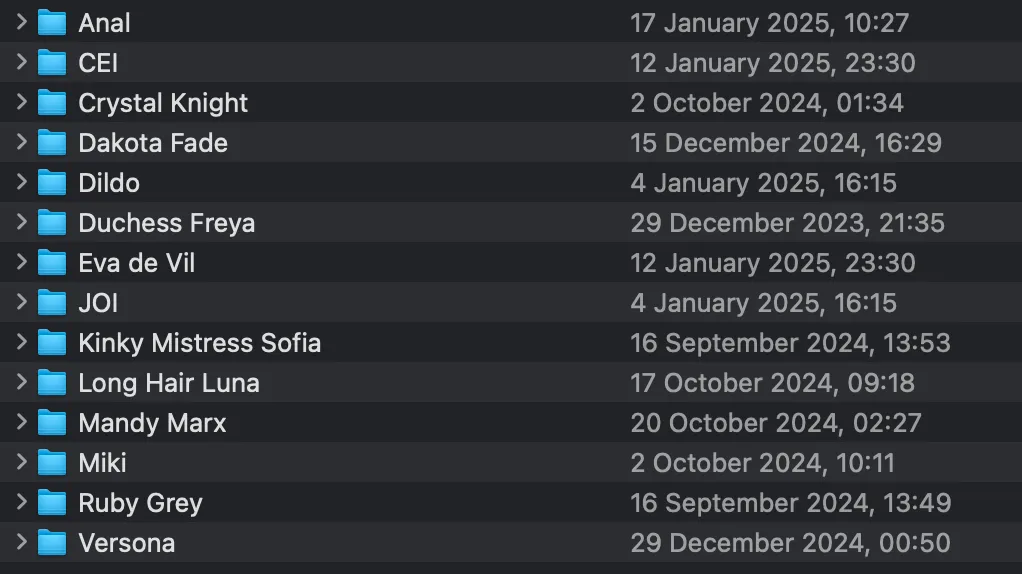The height and width of the screenshot is (574, 1022).
Task: Select date 16 September 2024, 13:49
Action: 791,503
